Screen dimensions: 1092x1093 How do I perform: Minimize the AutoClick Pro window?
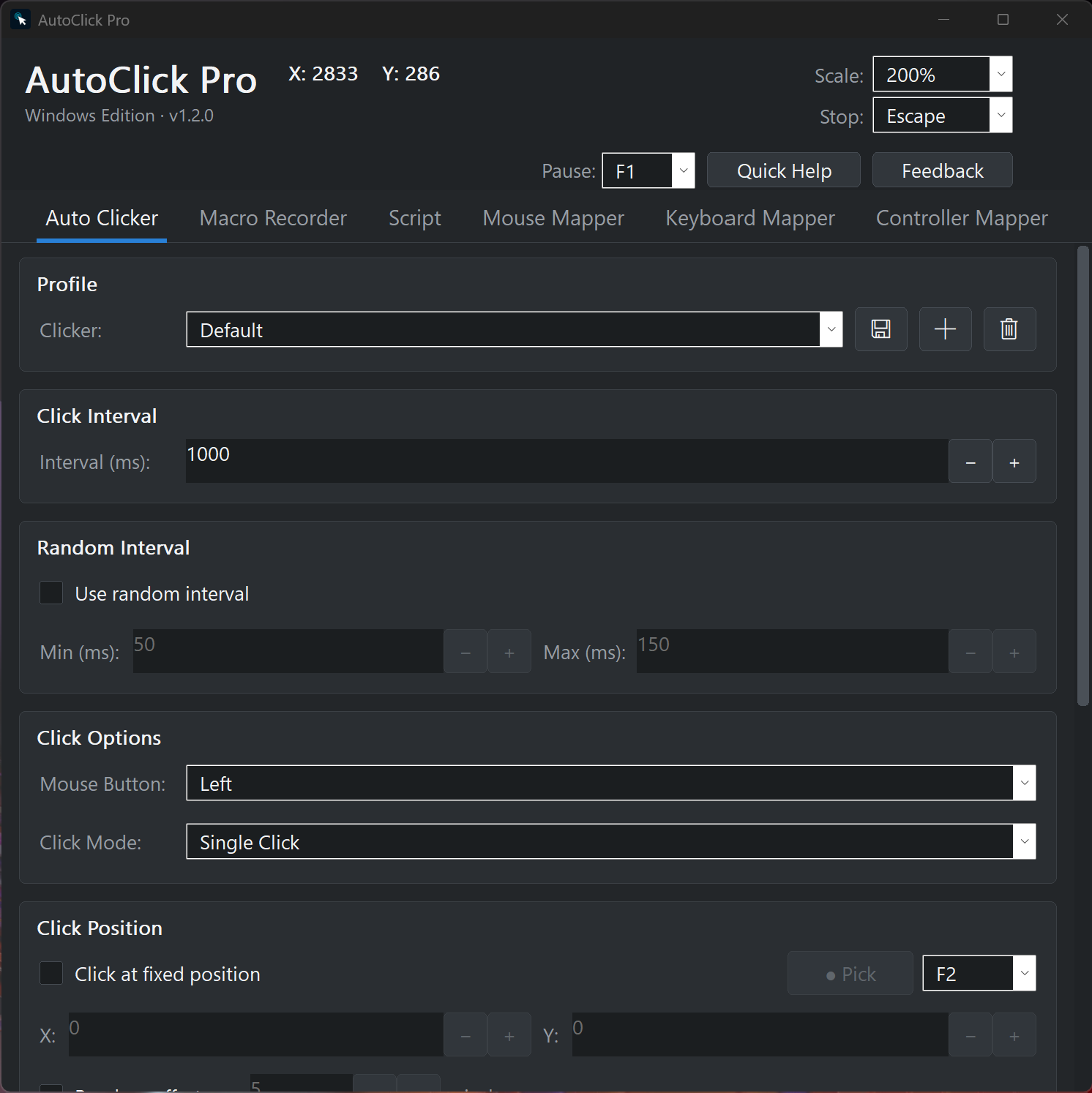[x=944, y=20]
